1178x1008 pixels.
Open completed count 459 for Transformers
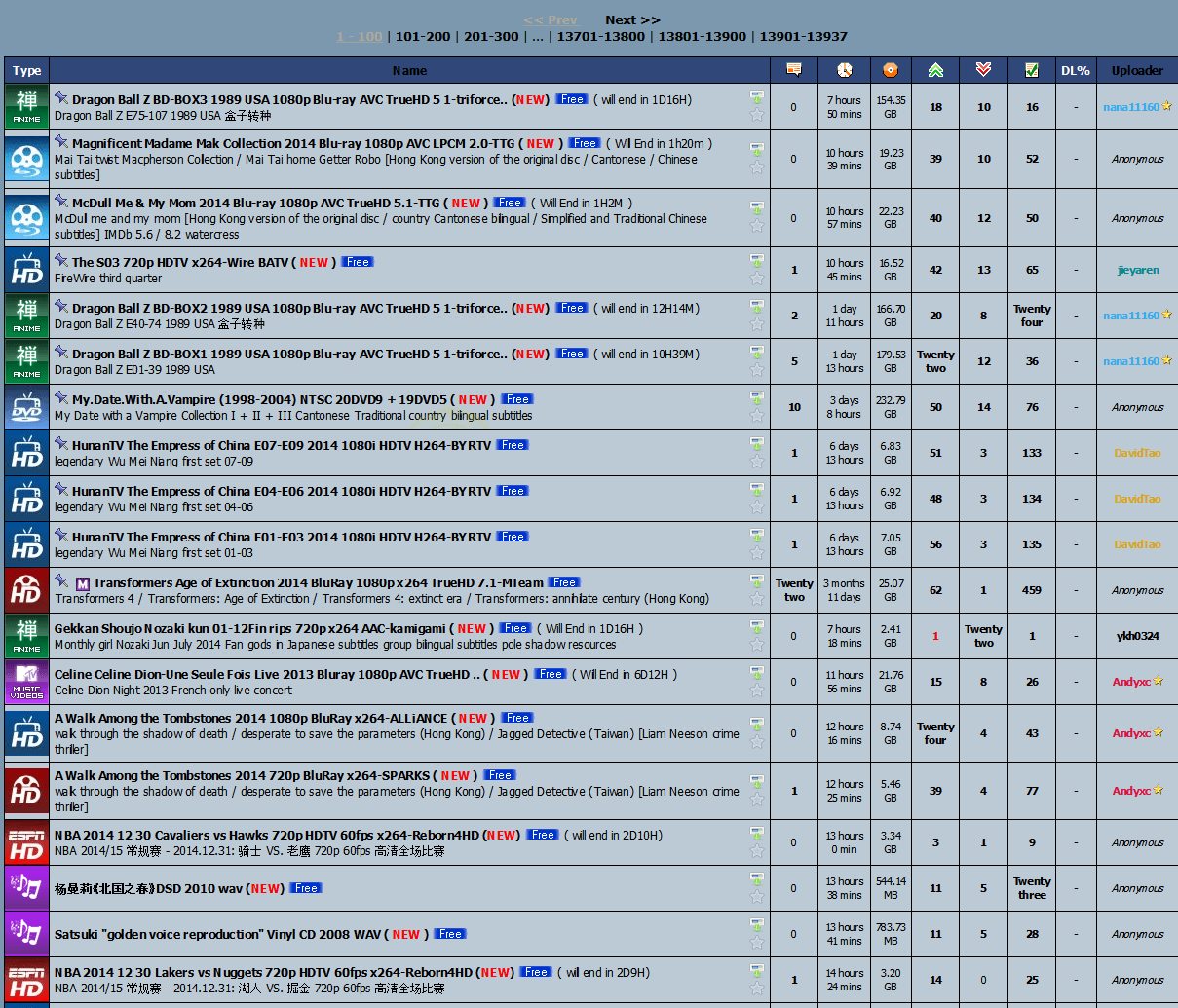point(1032,590)
